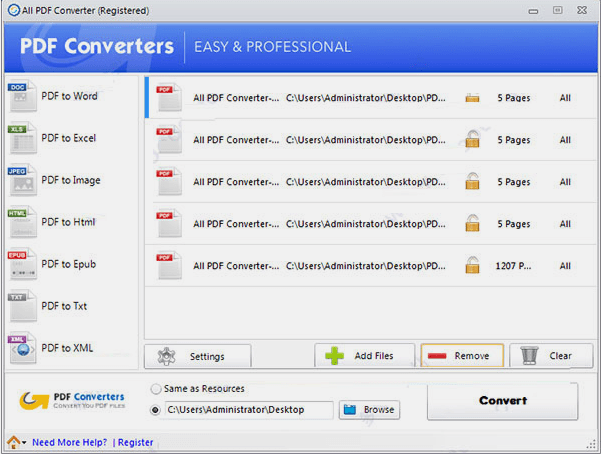Screen dimensions: 601x454
Task: Enable the Same as Resources option
Action: click(x=156, y=389)
